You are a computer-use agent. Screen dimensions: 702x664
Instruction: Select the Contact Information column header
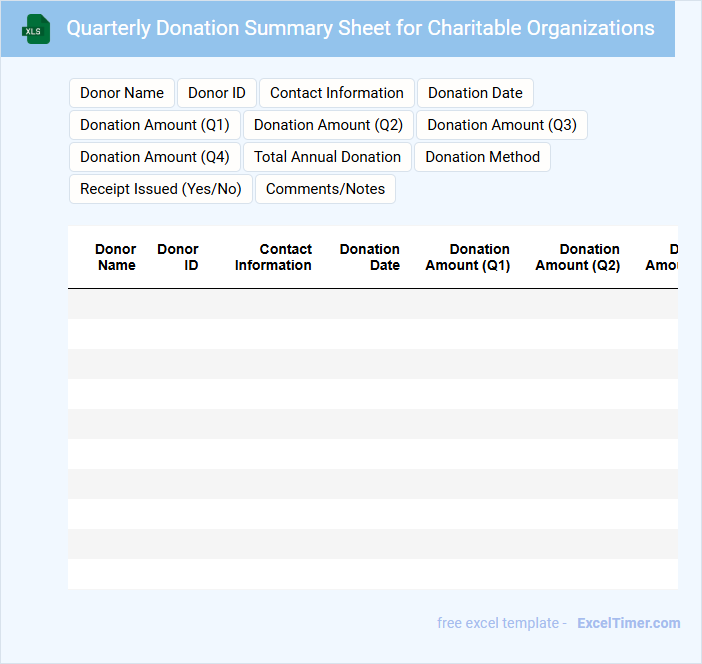click(x=273, y=257)
